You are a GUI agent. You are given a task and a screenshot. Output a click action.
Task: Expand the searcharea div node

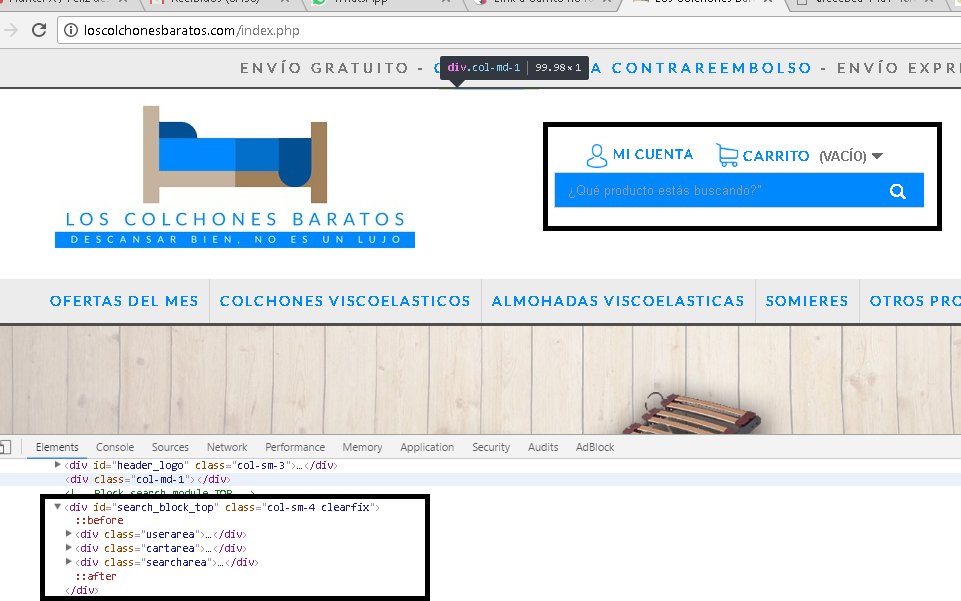click(69, 563)
